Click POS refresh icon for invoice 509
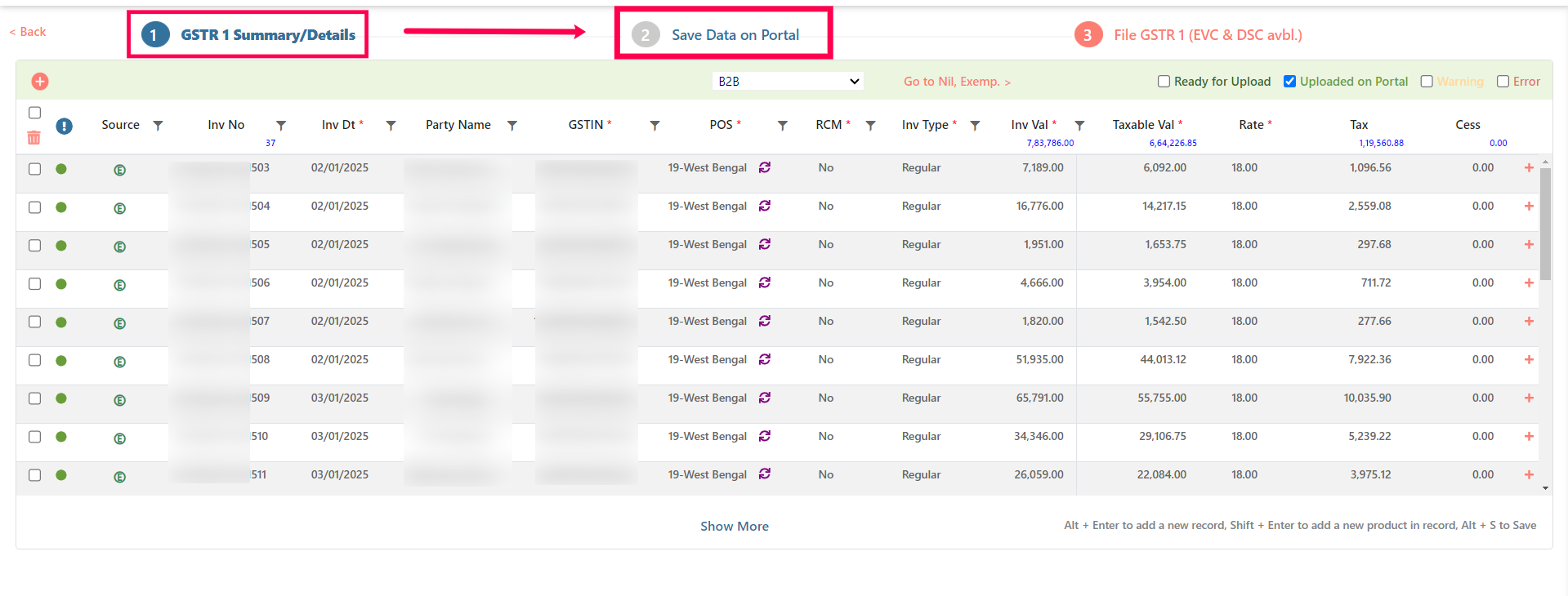 (x=765, y=398)
